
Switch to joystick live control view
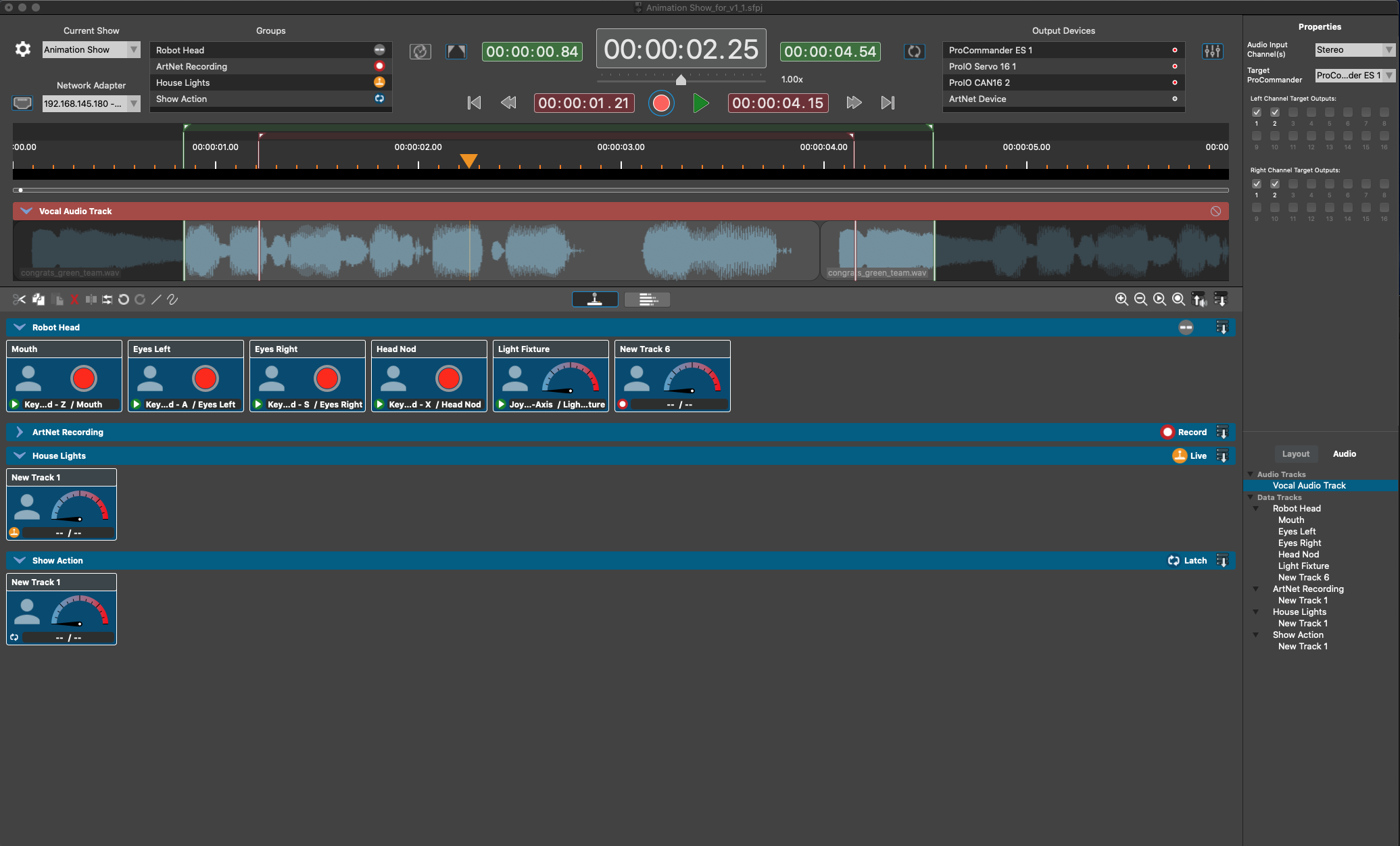(595, 299)
